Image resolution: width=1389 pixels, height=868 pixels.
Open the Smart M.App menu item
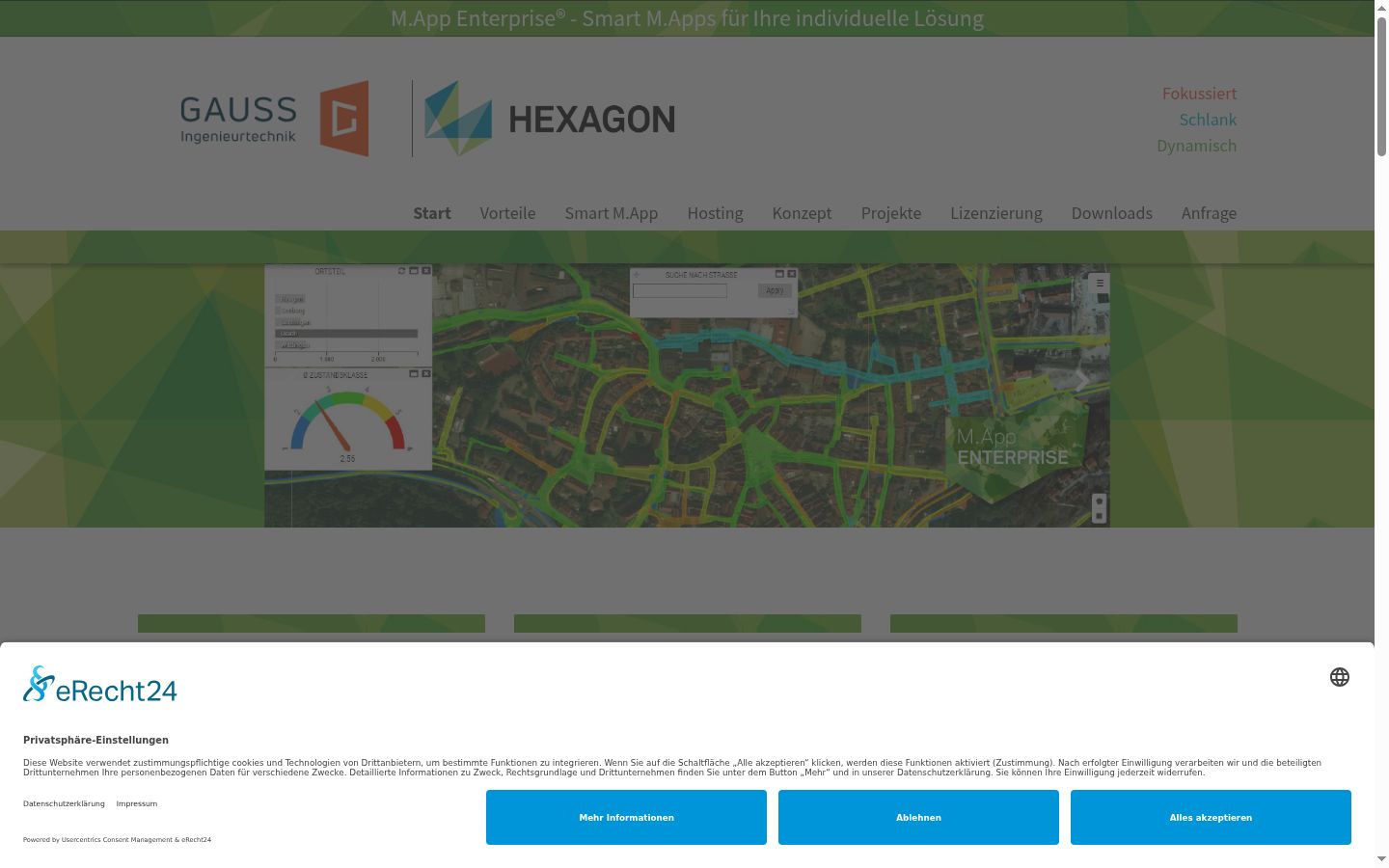point(612,213)
